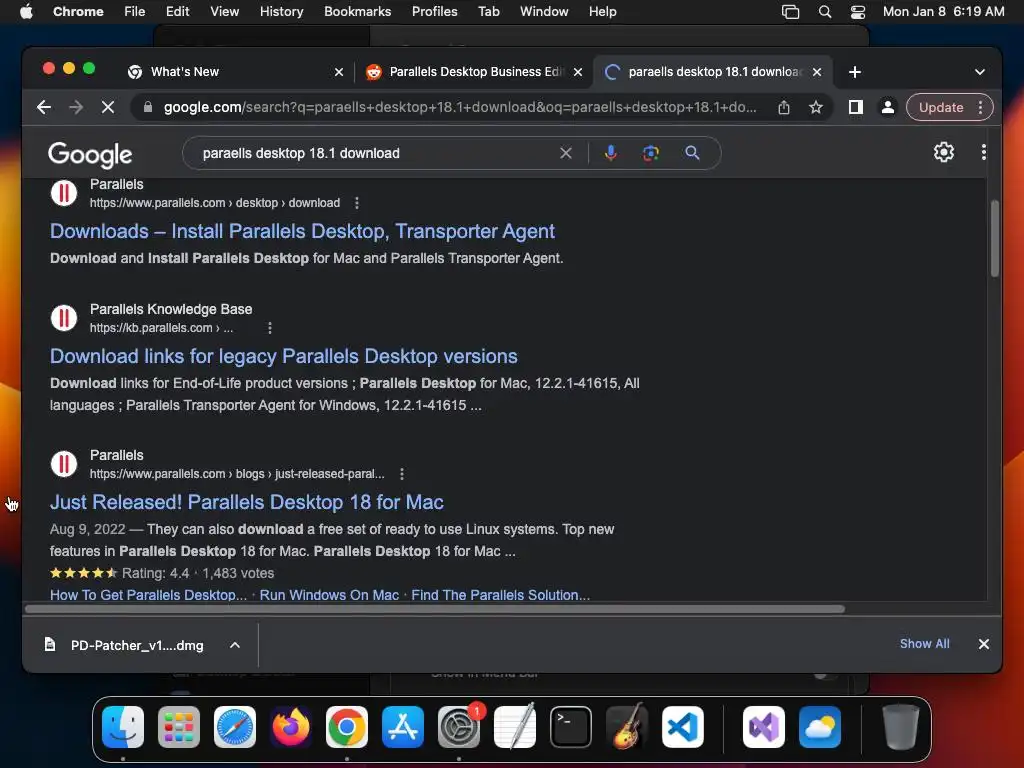This screenshot has height=768, width=1024.
Task: Open the View menu
Action: coord(225,12)
